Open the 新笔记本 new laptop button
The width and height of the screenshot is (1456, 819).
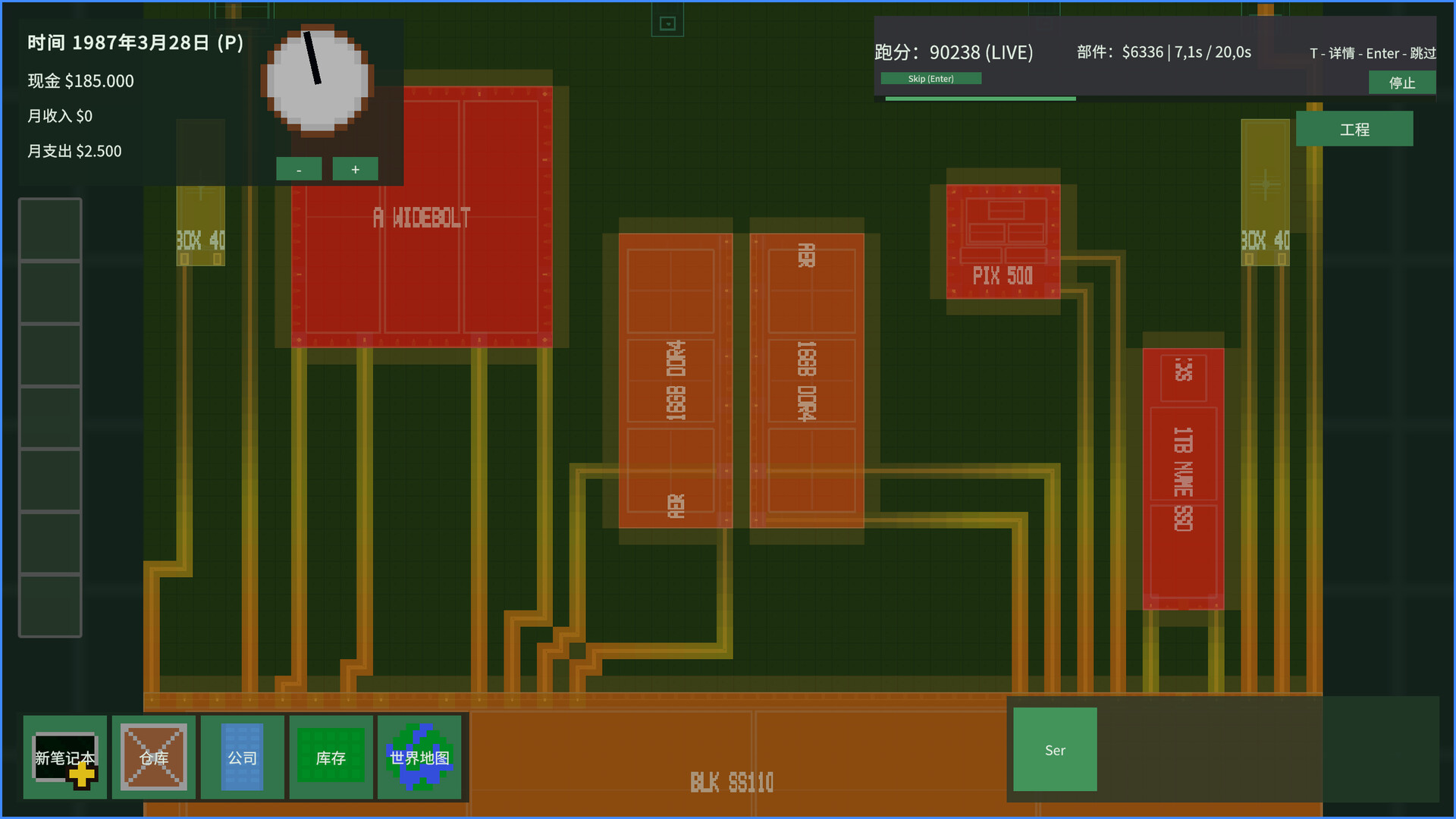(65, 757)
